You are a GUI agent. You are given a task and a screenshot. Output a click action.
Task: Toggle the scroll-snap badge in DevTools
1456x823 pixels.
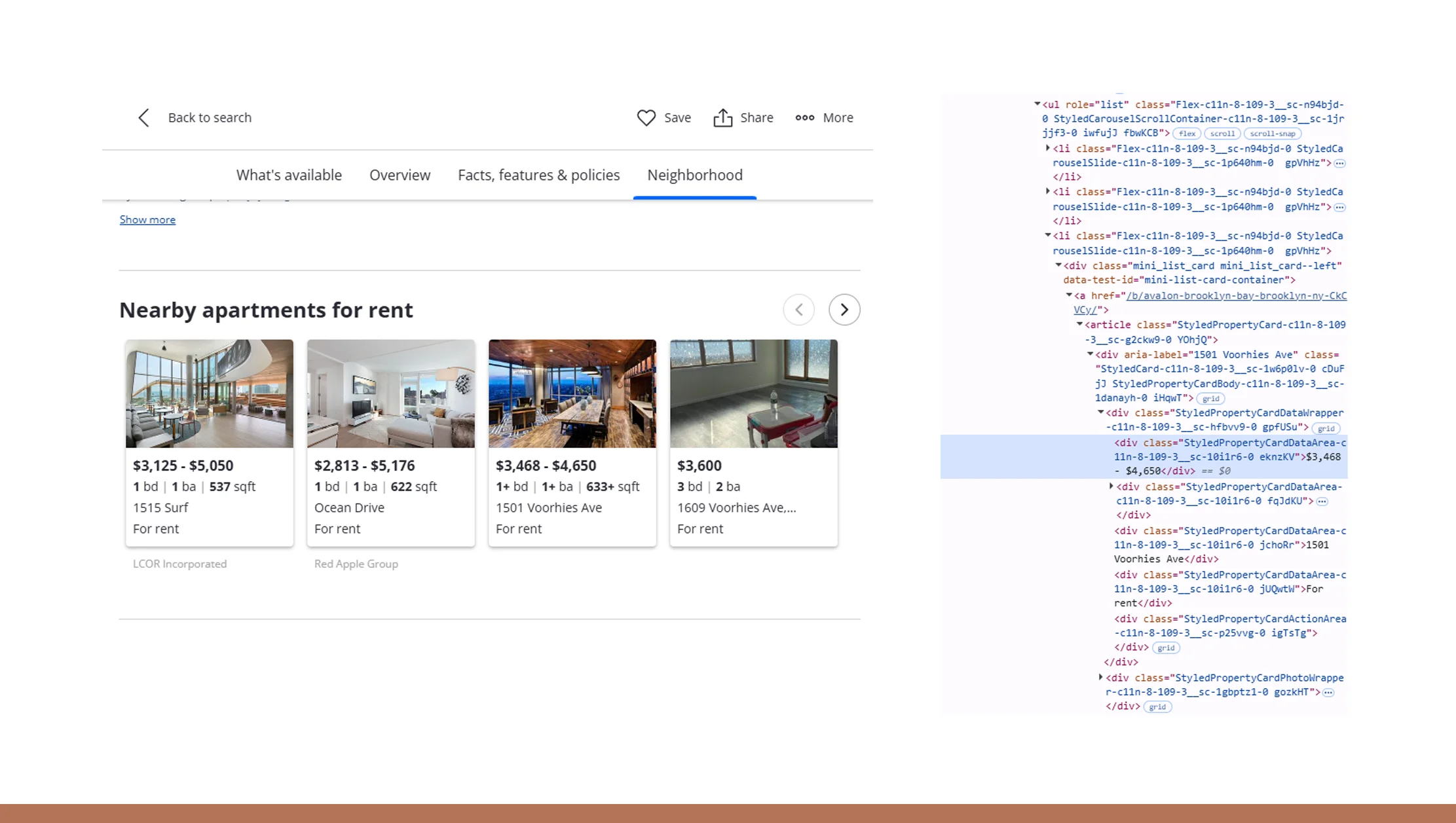tap(1272, 133)
